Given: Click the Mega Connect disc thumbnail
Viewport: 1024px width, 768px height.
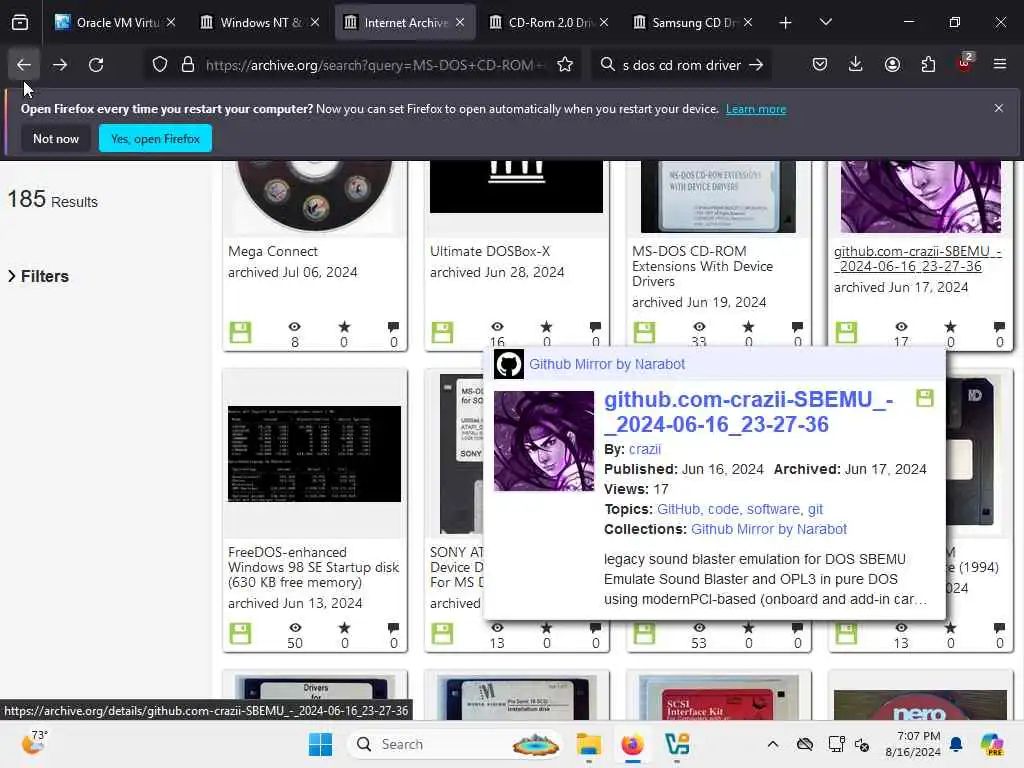Looking at the screenshot, I should (x=315, y=196).
